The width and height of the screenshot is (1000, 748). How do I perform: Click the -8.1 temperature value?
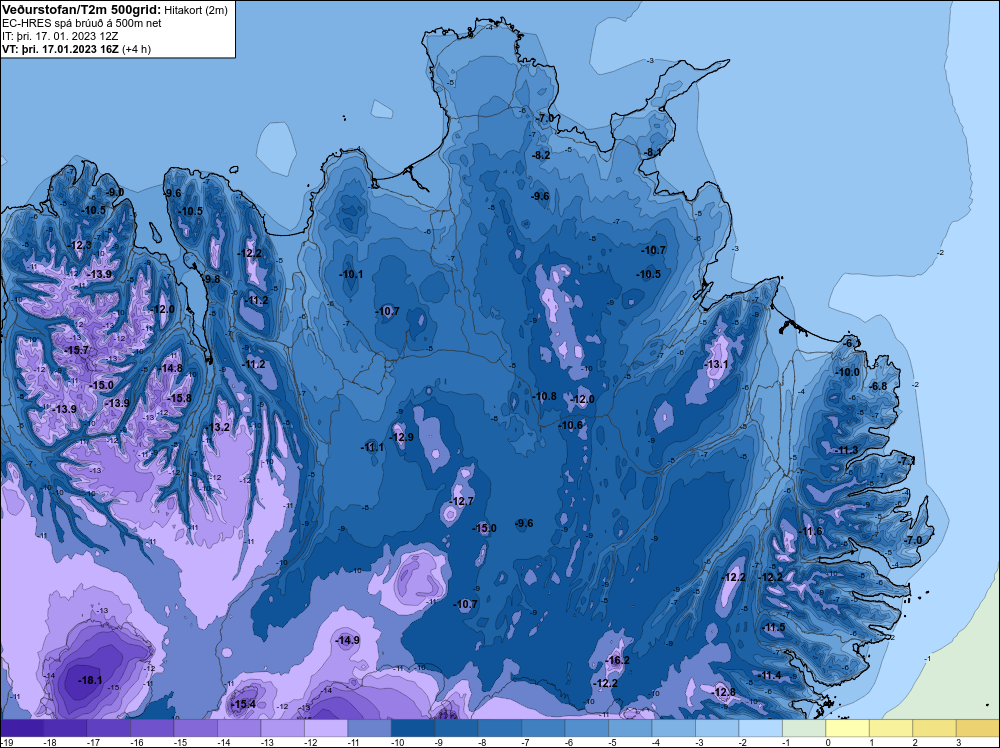click(x=652, y=152)
